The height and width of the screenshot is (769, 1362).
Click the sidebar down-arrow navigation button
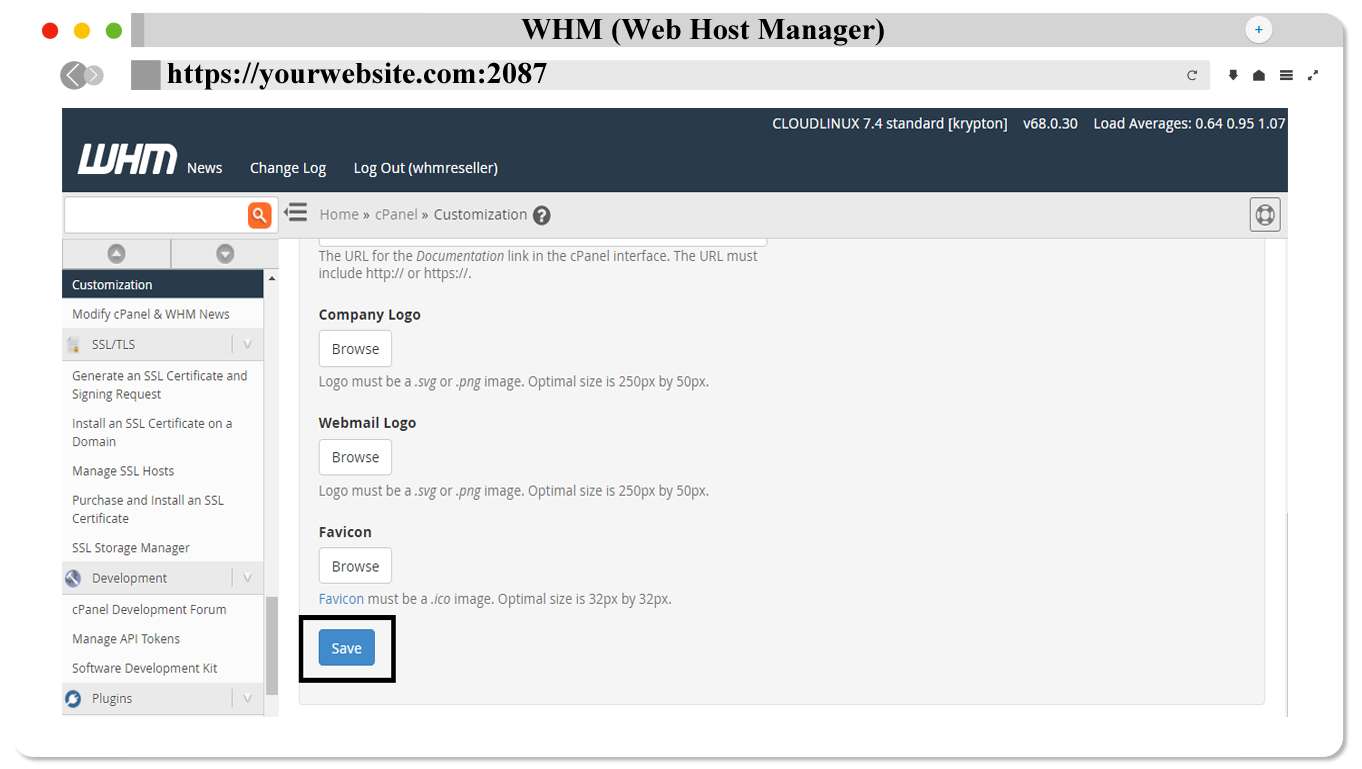(225, 254)
